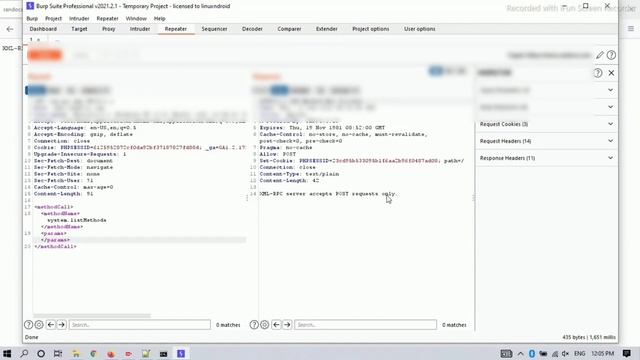Click the system.listMethods line in request
This screenshot has height=360, width=640.
click(77, 220)
